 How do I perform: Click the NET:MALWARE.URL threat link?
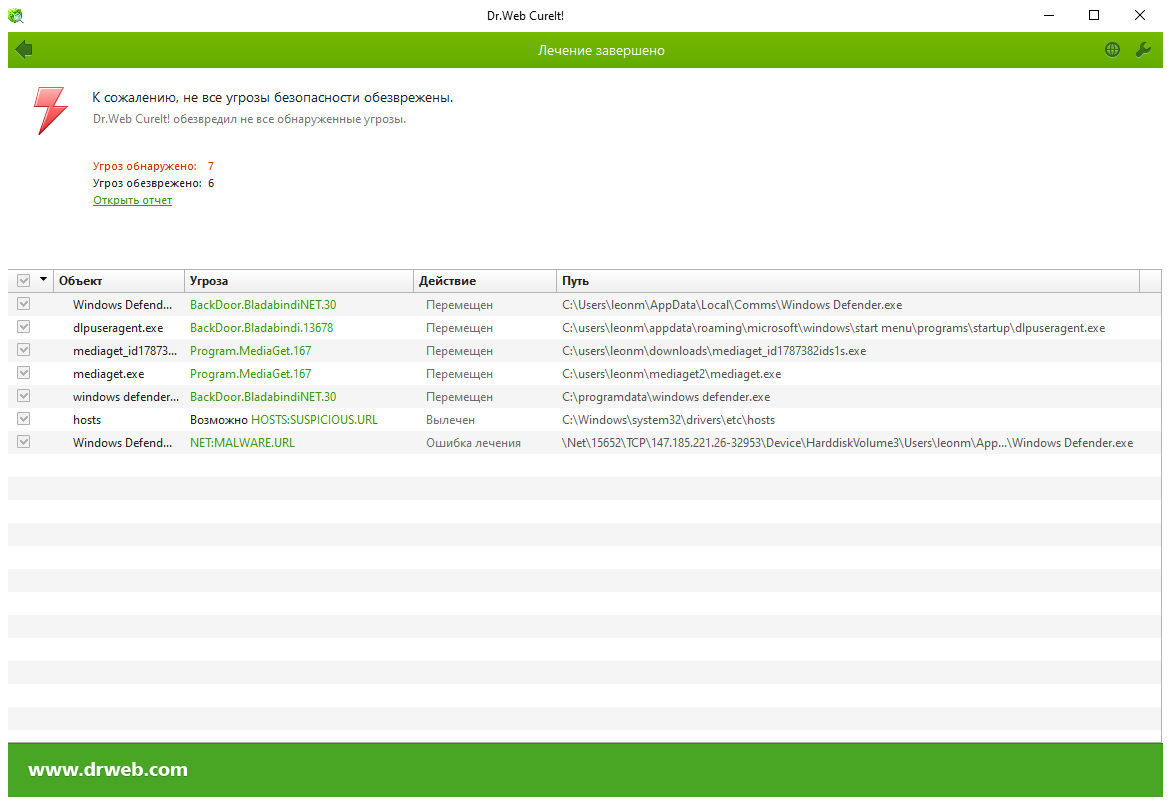click(242, 443)
